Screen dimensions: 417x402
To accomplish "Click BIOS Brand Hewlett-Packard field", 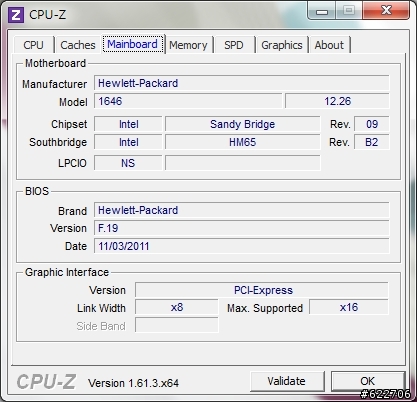I will point(242,210).
